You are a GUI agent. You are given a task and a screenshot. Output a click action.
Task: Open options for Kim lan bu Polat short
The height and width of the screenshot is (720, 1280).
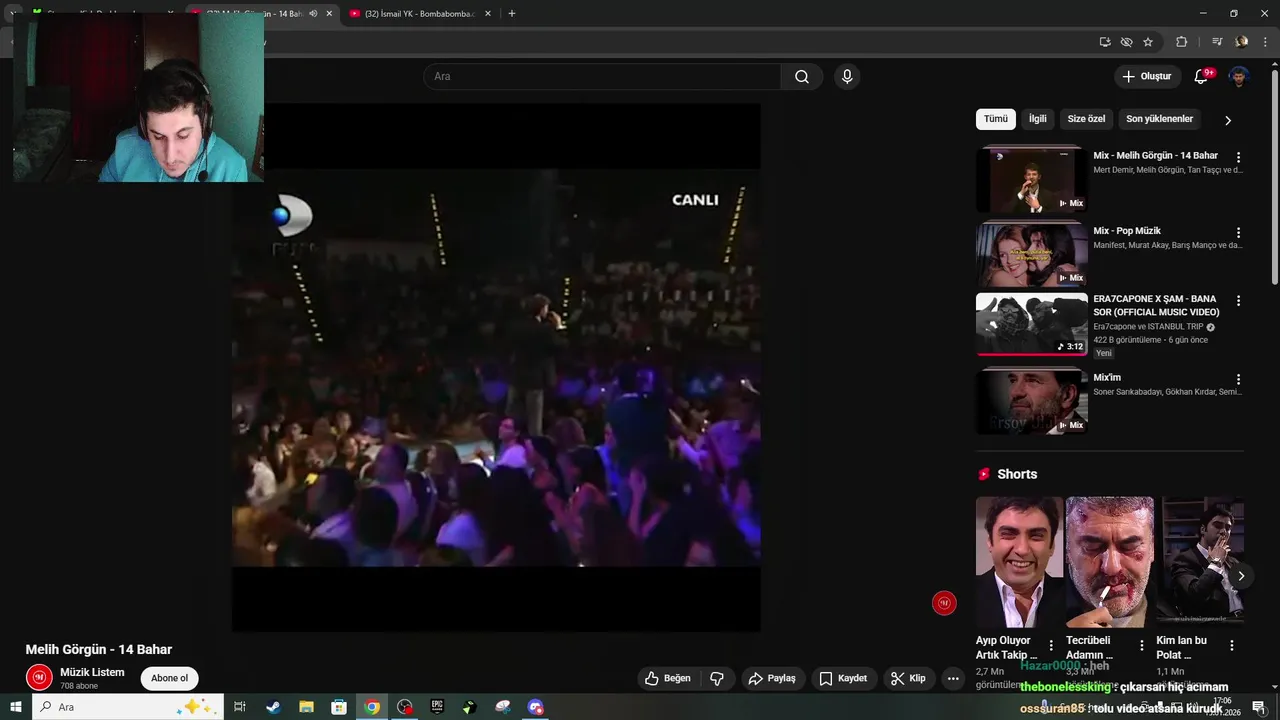click(1232, 645)
